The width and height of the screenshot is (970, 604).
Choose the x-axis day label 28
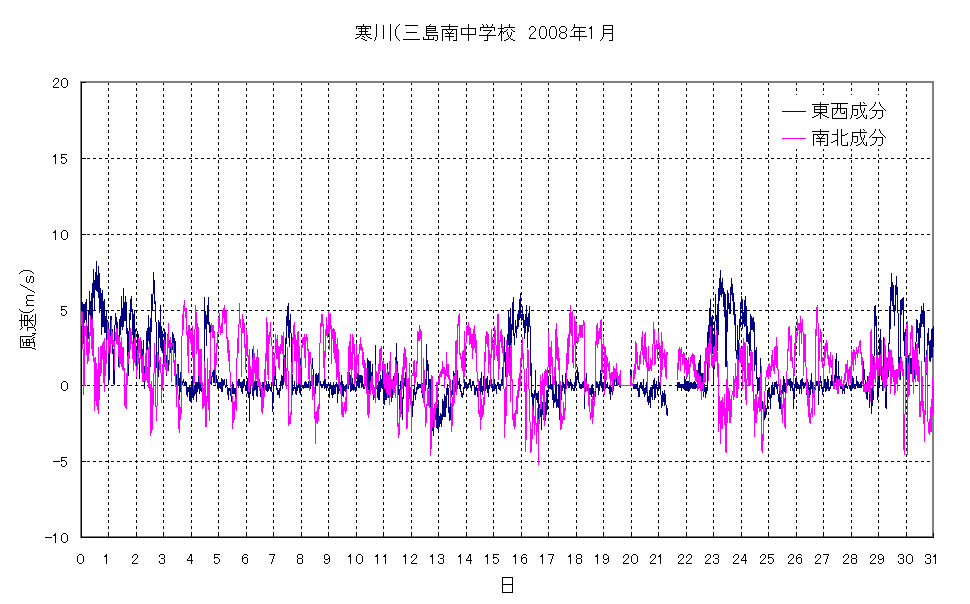(850, 559)
